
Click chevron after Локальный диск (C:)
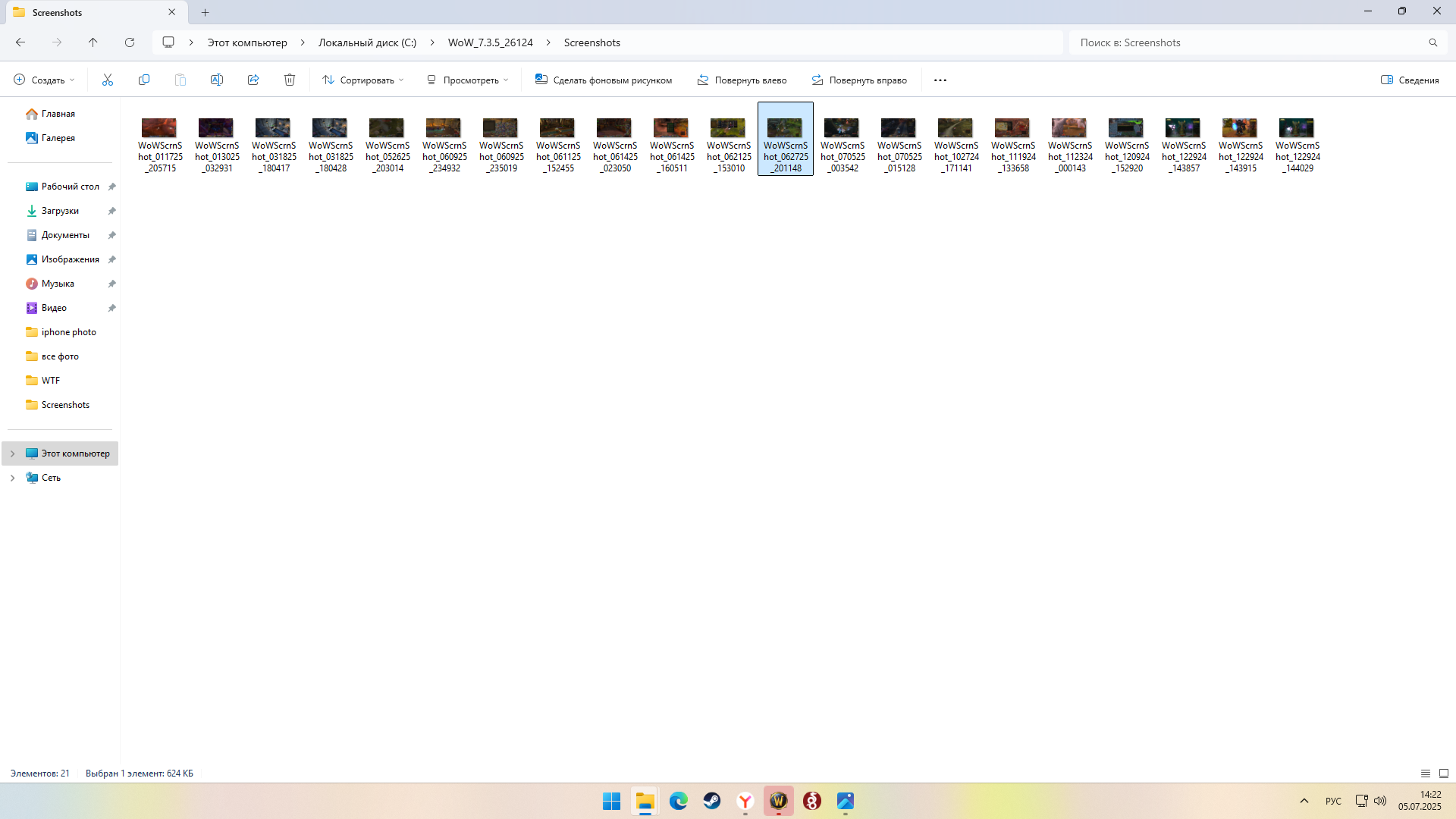432,42
